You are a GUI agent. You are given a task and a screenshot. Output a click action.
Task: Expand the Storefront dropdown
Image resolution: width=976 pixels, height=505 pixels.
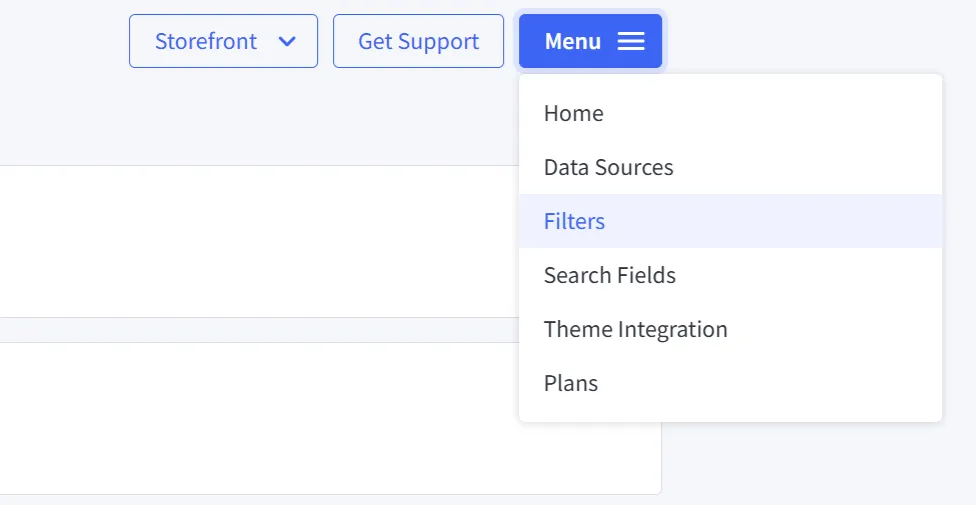223,41
